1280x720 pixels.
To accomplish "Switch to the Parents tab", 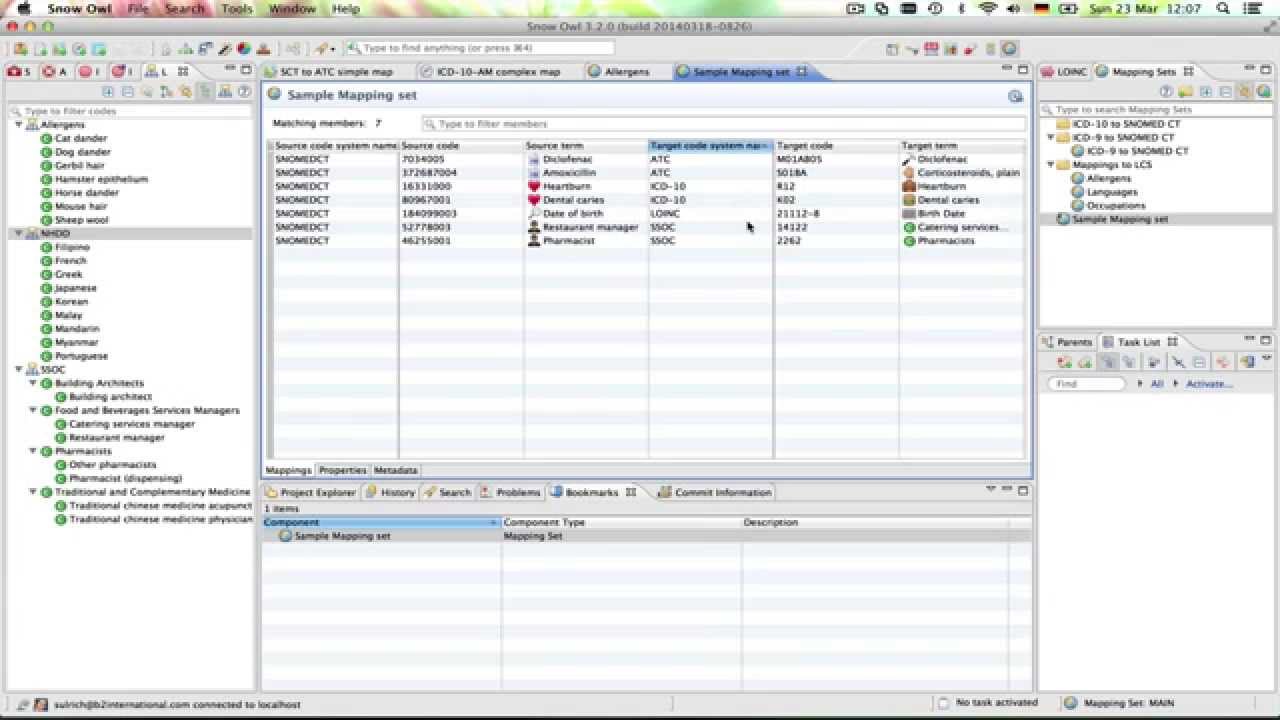I will [1067, 342].
